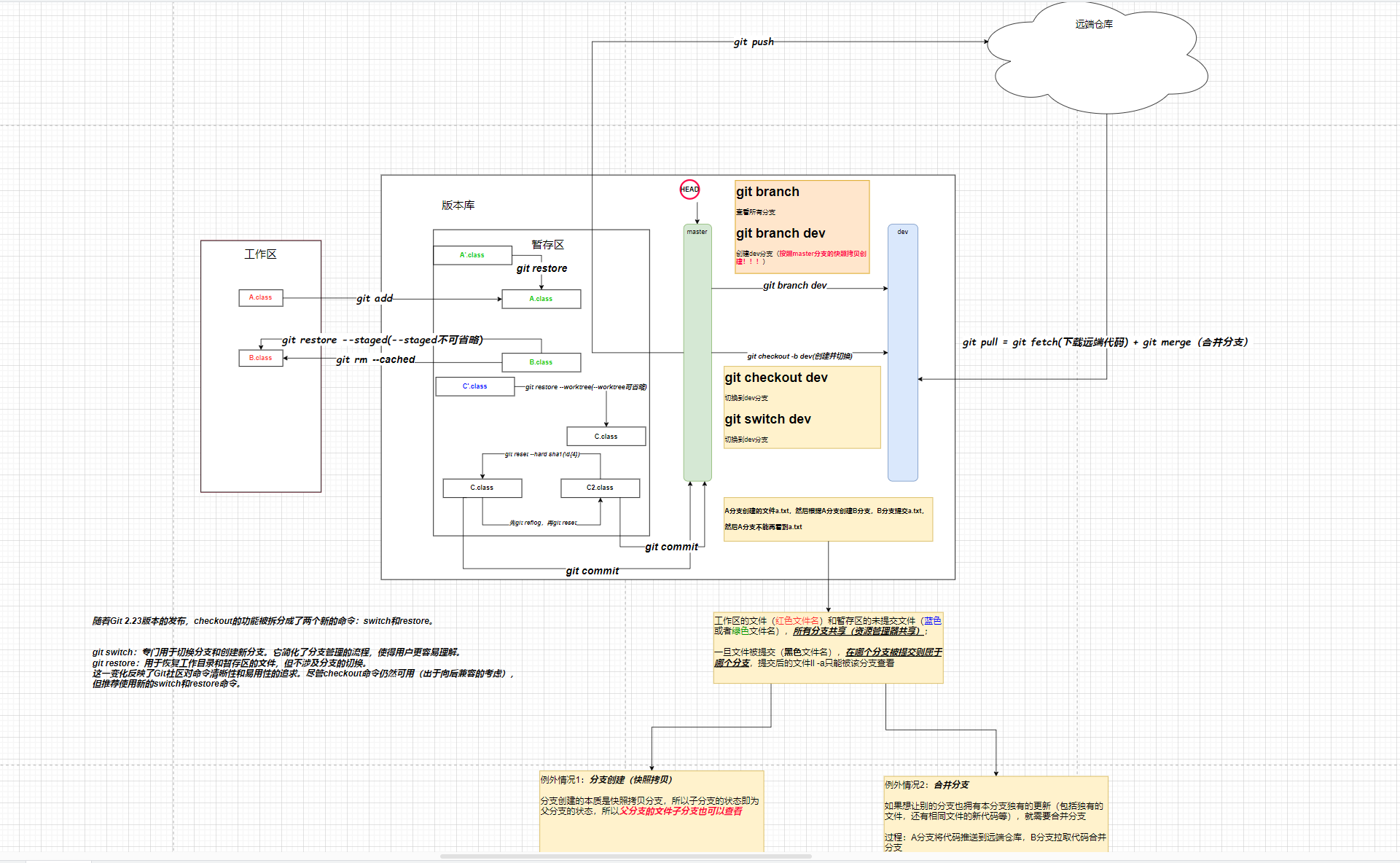Screen dimensions: 1400x863
Task: Select the 工作区的文件 explanation note
Action: click(828, 648)
